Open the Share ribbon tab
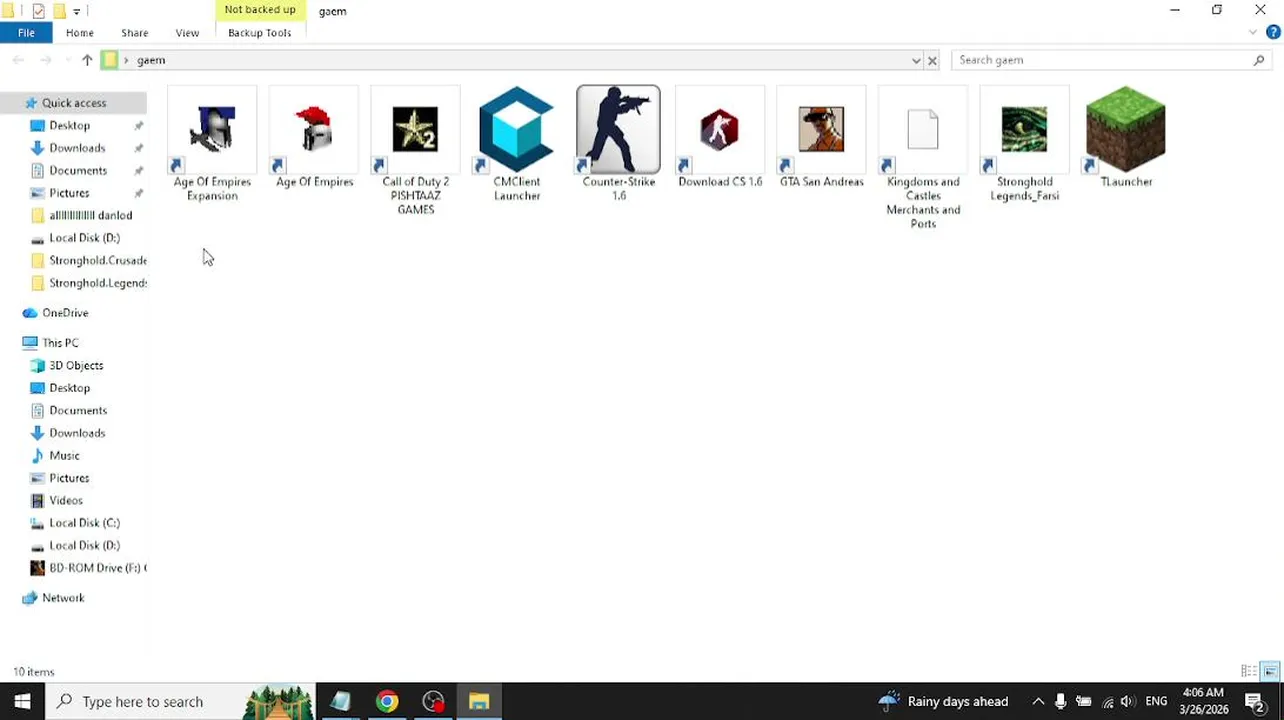 click(x=134, y=33)
